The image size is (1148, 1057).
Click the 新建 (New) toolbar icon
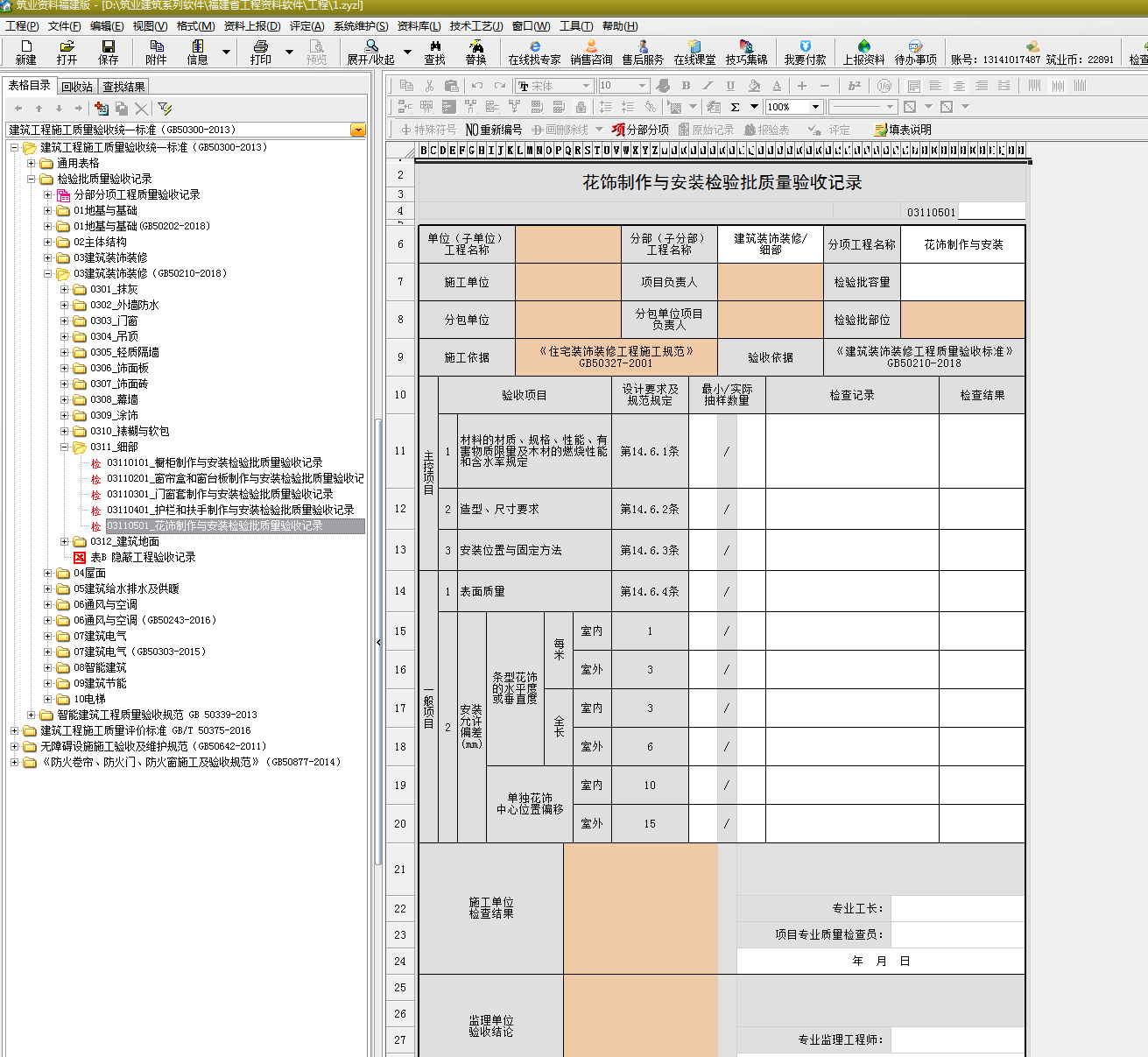click(x=25, y=53)
